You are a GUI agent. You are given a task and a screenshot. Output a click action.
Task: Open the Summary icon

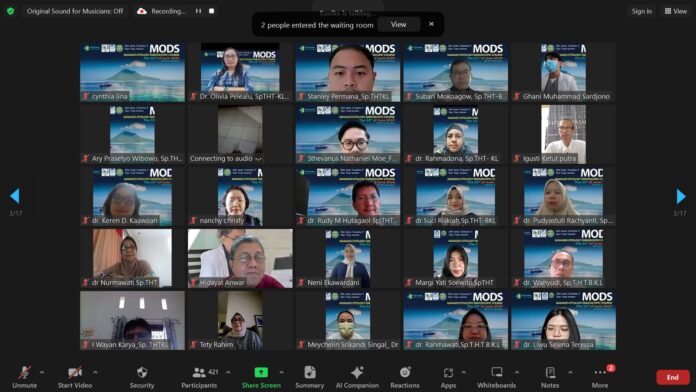pos(310,372)
